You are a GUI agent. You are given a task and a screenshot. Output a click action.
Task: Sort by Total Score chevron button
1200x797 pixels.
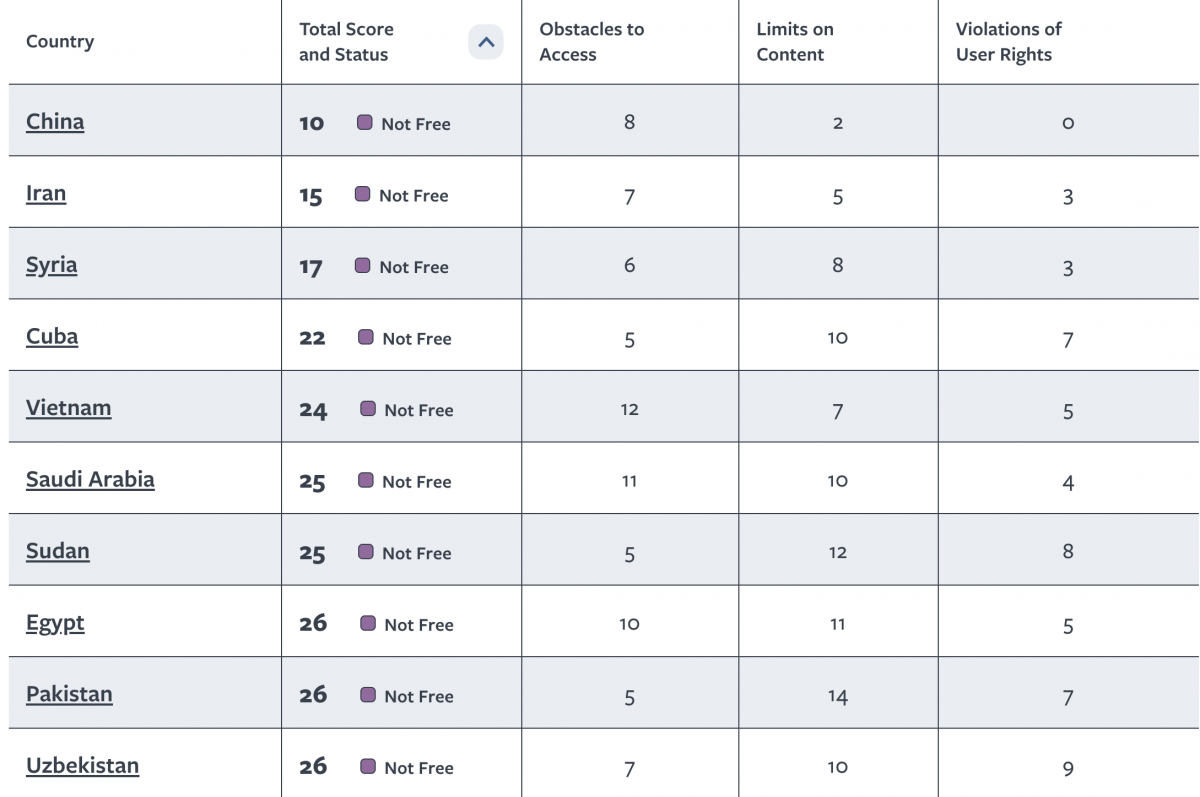[486, 42]
